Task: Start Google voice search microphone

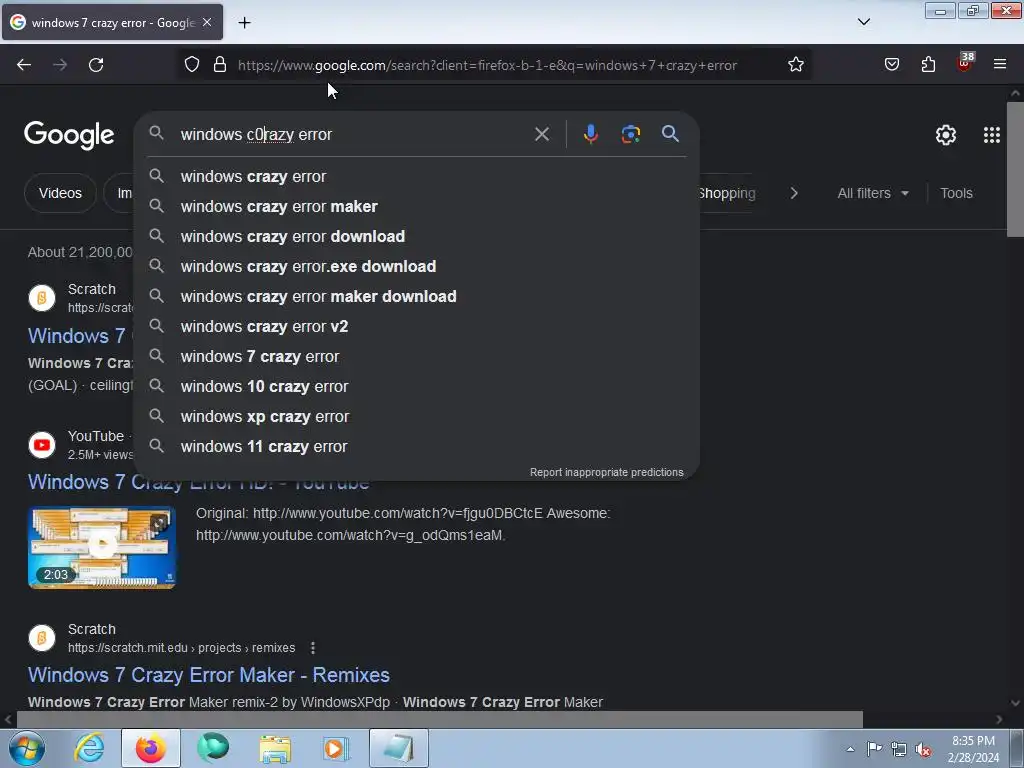Action: point(590,134)
